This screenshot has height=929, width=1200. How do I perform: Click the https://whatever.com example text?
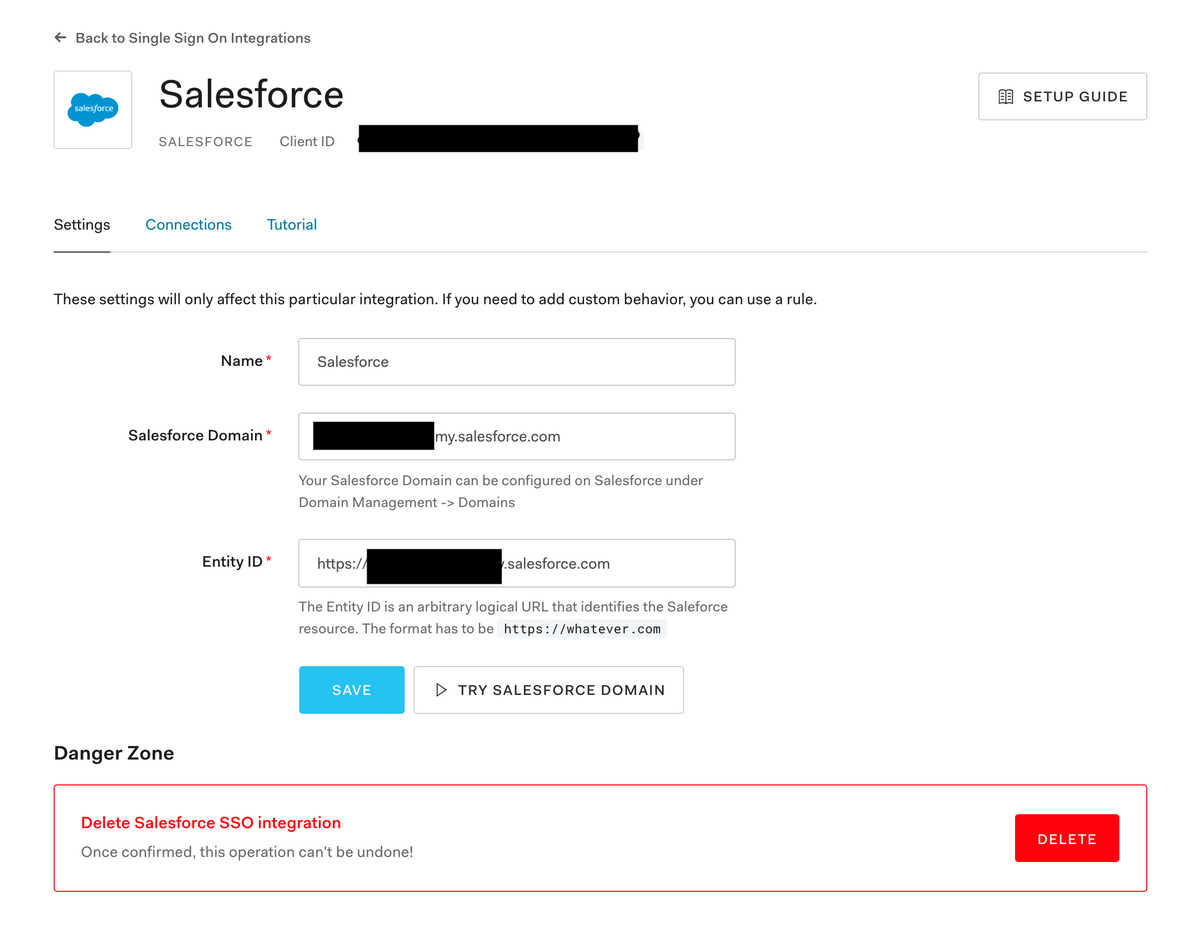tap(582, 629)
